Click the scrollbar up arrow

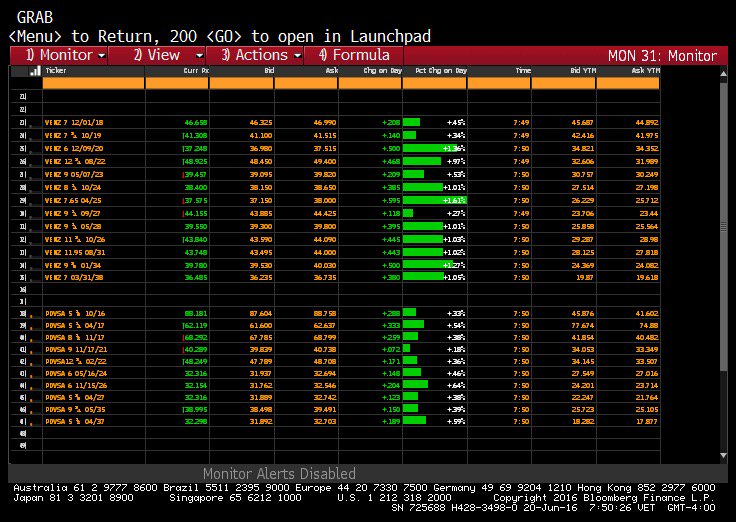click(723, 74)
